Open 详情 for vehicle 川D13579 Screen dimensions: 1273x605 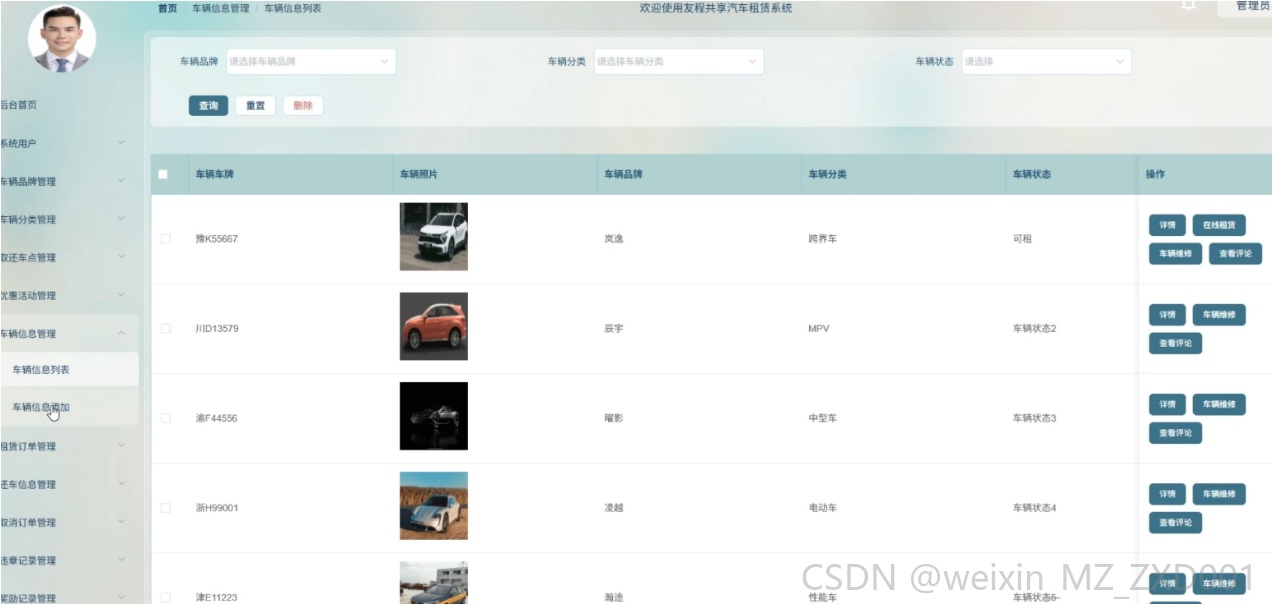pyautogui.click(x=1167, y=314)
